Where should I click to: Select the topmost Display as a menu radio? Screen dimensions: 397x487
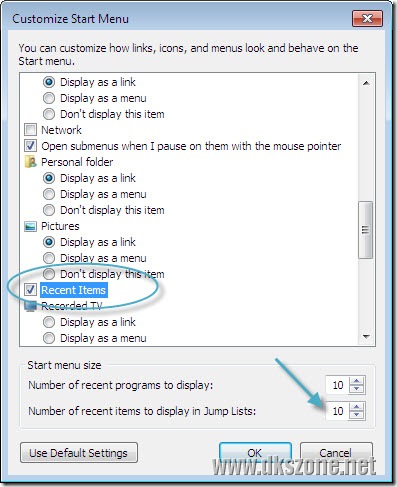[49, 98]
